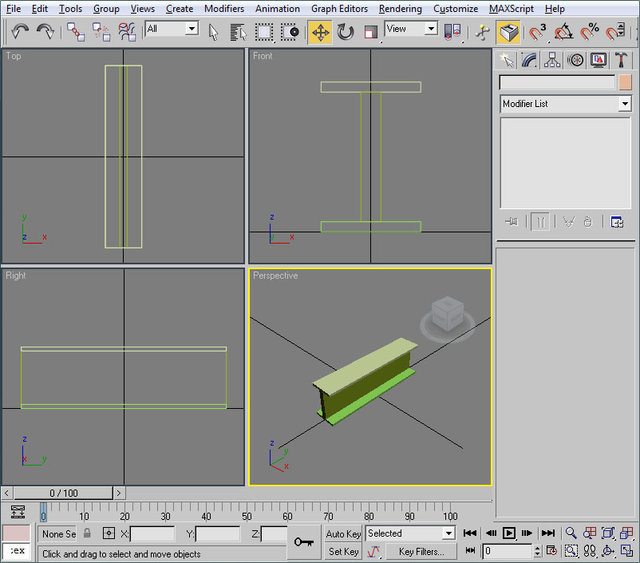The height and width of the screenshot is (563, 640).
Task: Open the Display panel tab
Action: (x=599, y=60)
